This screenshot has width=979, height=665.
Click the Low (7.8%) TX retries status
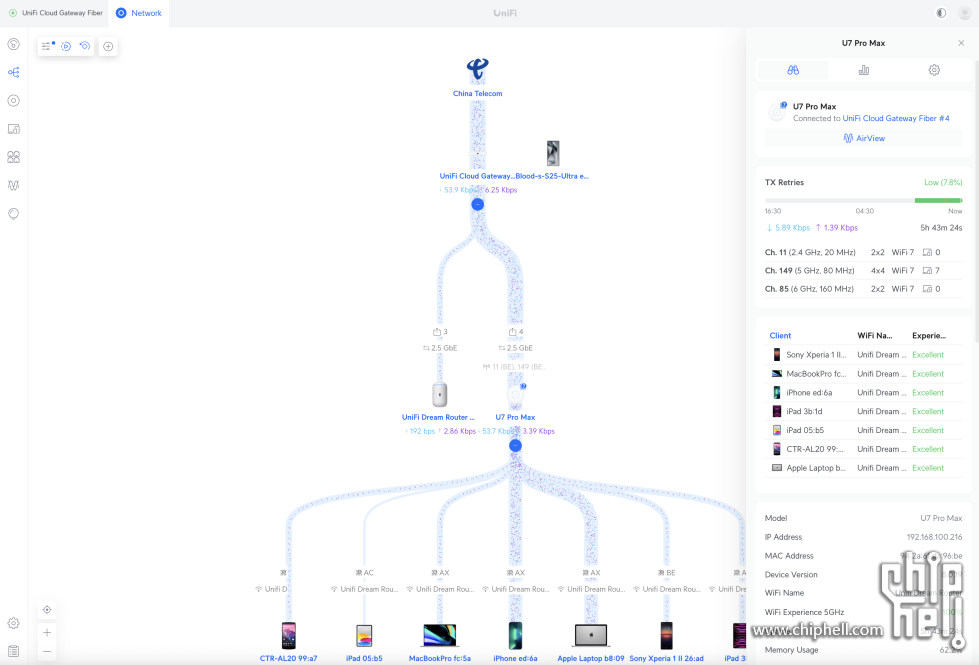(x=943, y=182)
